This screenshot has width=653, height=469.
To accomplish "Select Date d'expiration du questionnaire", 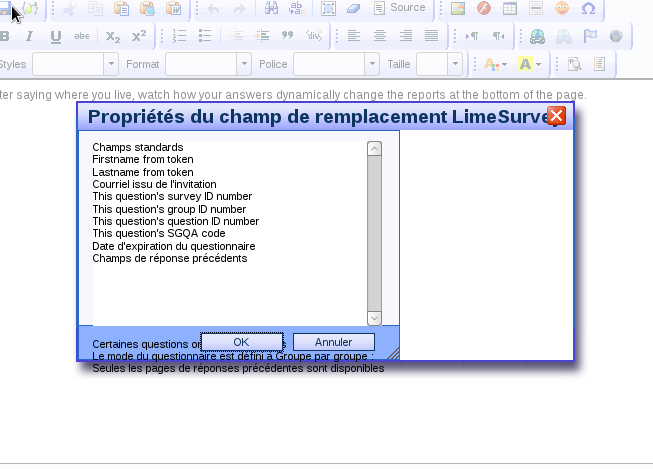I will (x=174, y=246).
